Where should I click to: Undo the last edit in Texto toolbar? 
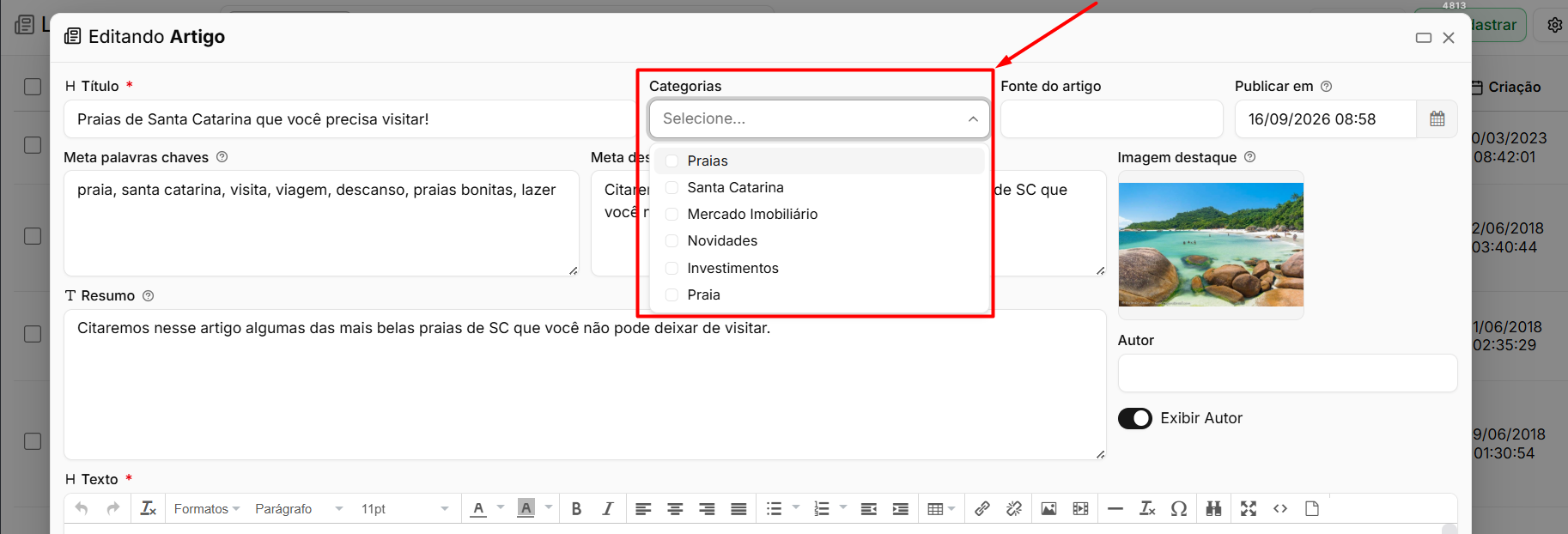pyautogui.click(x=82, y=508)
